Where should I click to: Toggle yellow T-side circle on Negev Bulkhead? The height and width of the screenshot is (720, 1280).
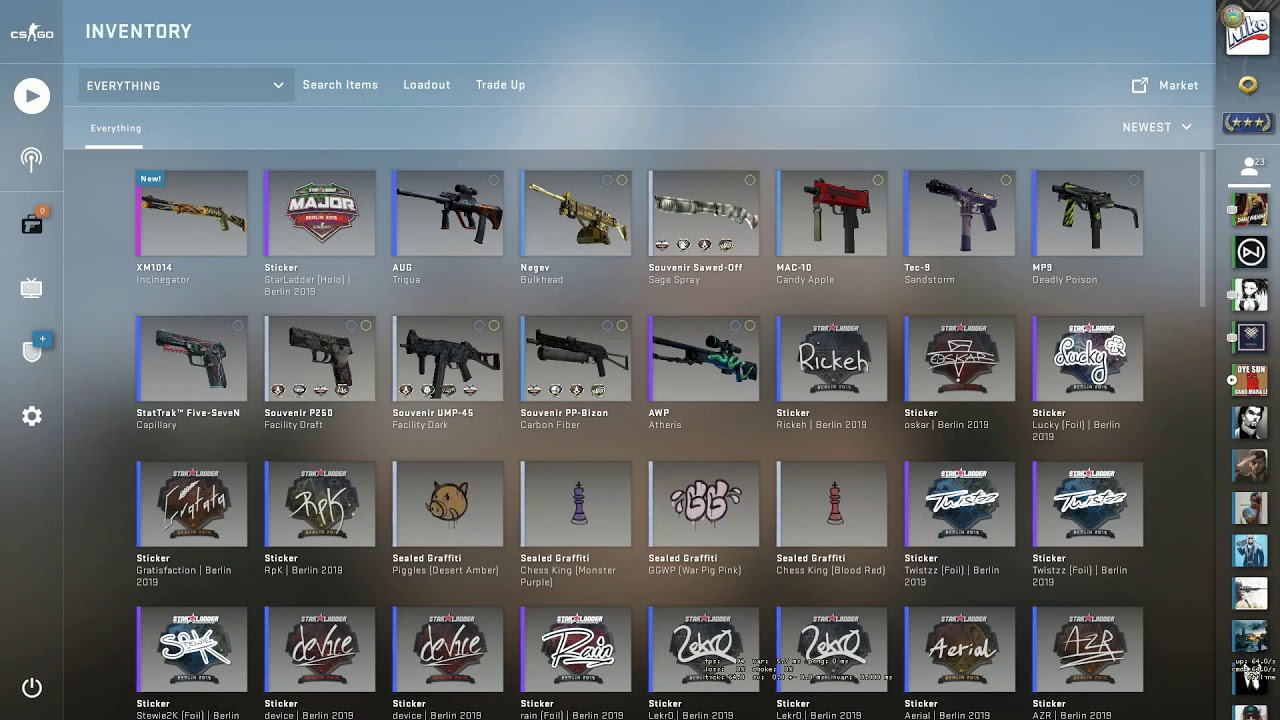pyautogui.click(x=622, y=180)
